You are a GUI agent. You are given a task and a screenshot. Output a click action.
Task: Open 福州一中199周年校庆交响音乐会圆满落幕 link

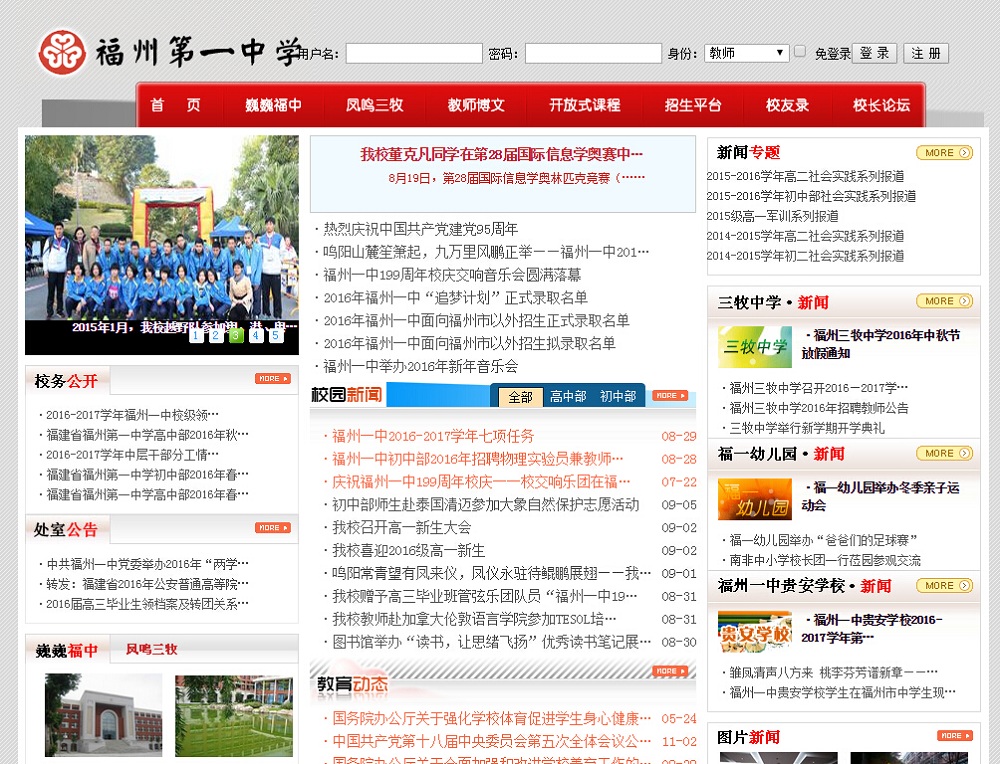[452, 275]
